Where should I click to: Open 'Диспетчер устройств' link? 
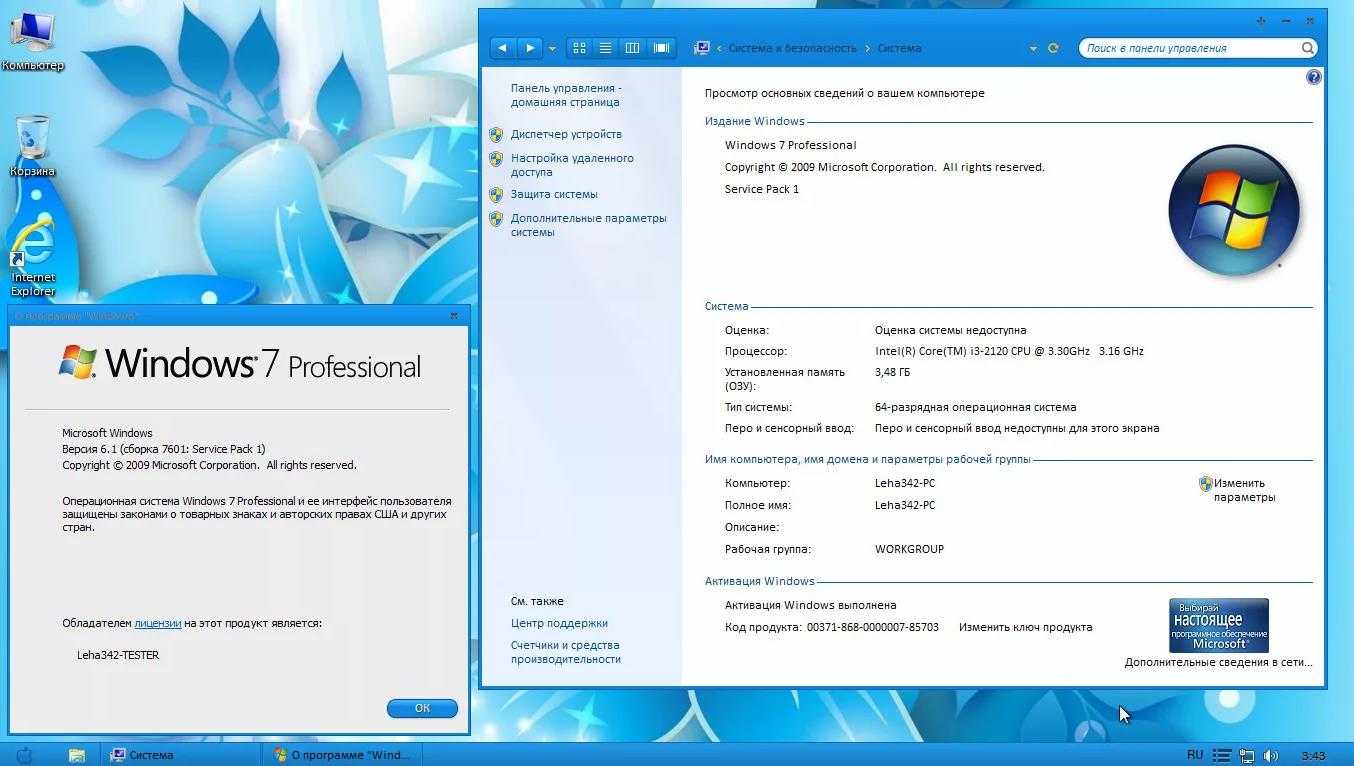pyautogui.click(x=566, y=134)
